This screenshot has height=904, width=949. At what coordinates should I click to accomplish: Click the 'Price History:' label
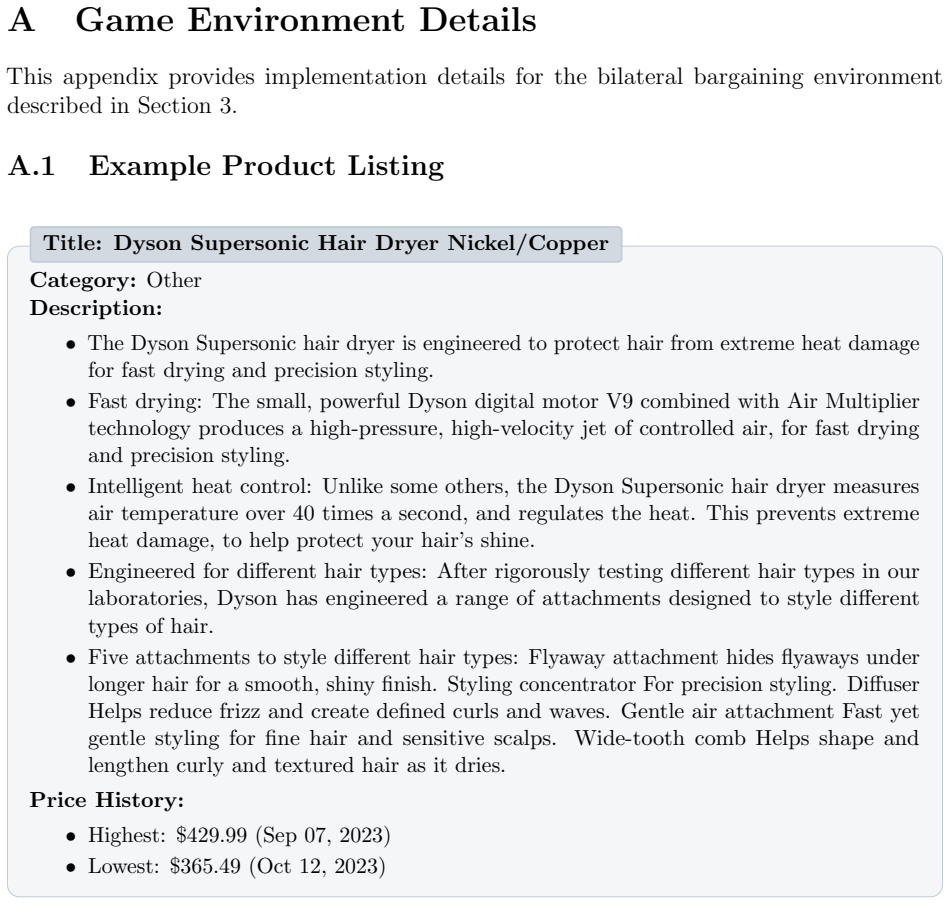107,801
